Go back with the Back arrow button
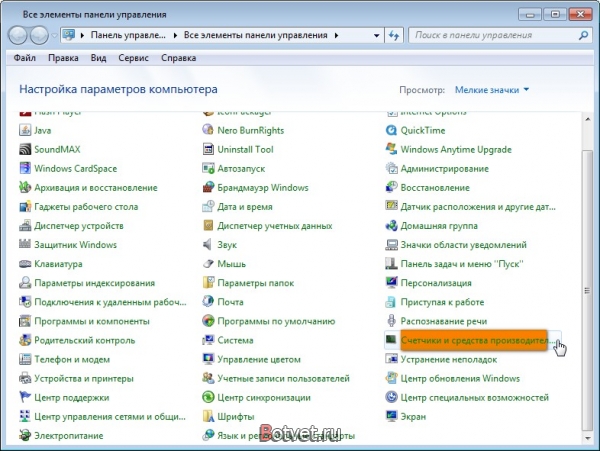The image size is (600, 451). [18, 36]
